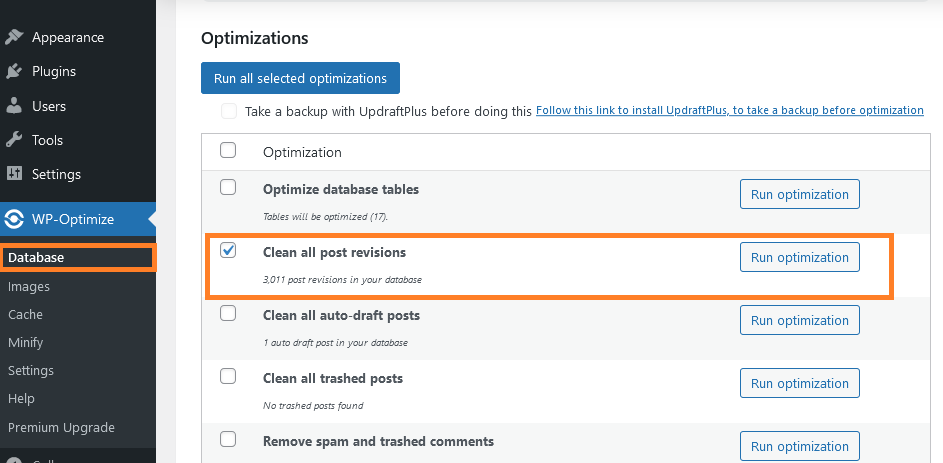
Task: Click the 'Optimize database tables' label
Action: 341,189
